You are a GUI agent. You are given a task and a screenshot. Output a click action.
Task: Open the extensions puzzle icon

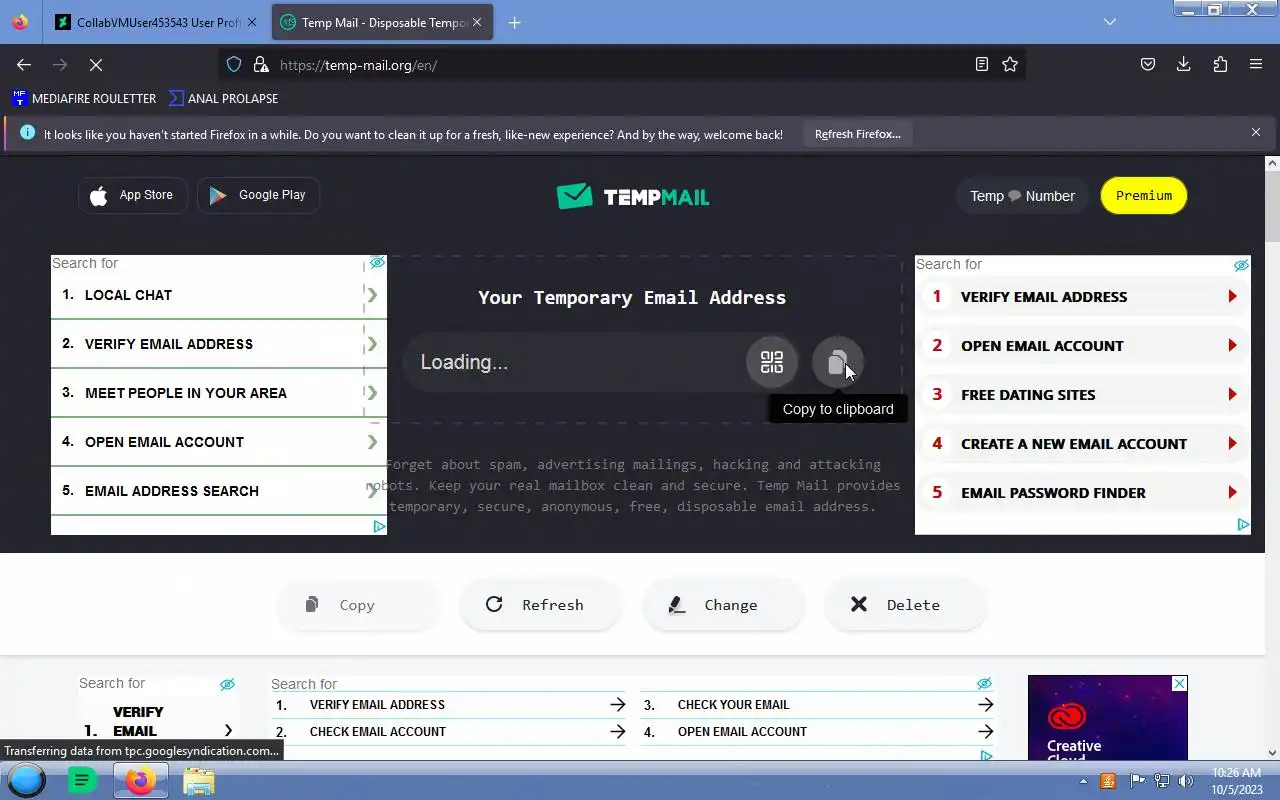(1220, 64)
